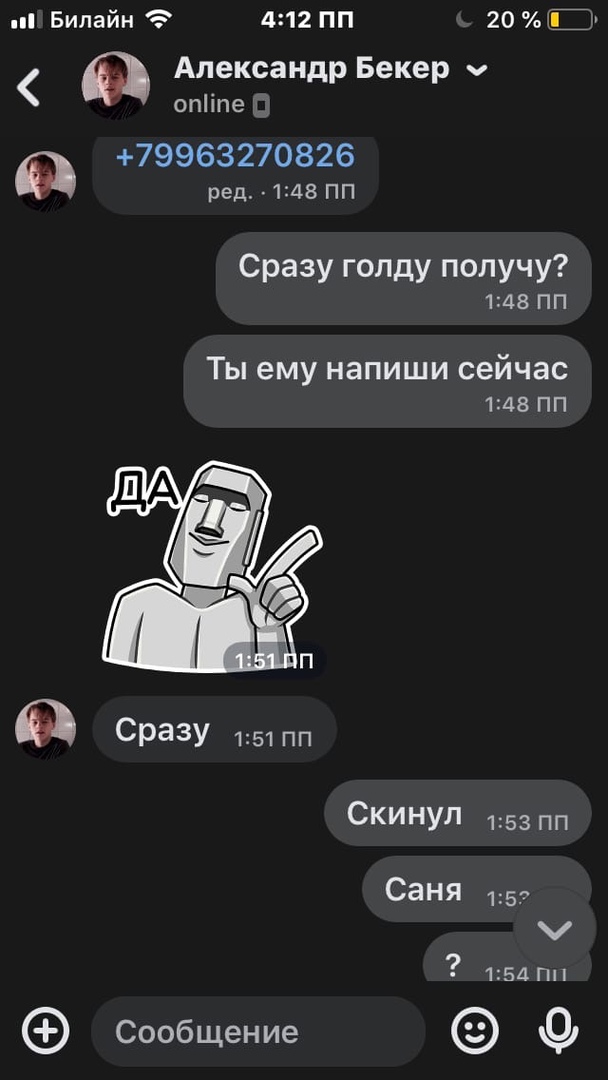Jump to latest messages with down arrow

(555, 930)
